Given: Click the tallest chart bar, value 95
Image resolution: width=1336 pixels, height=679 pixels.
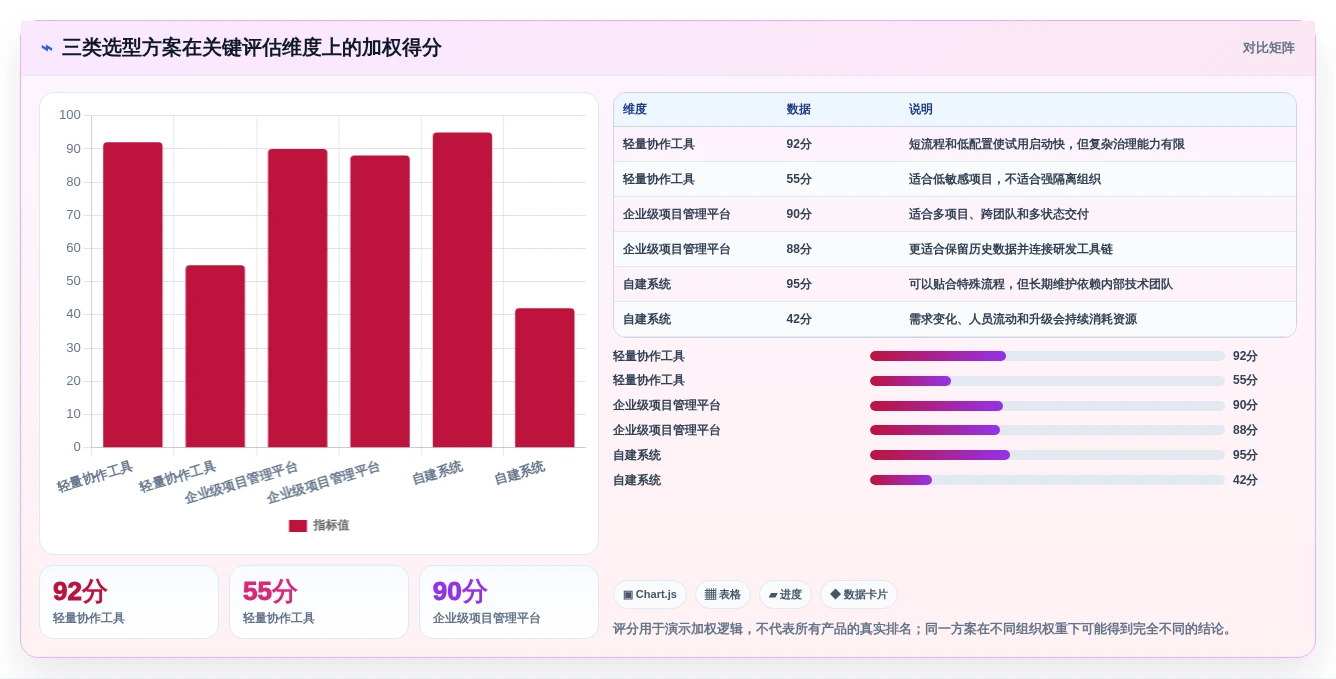Looking at the screenshot, I should point(462,290).
